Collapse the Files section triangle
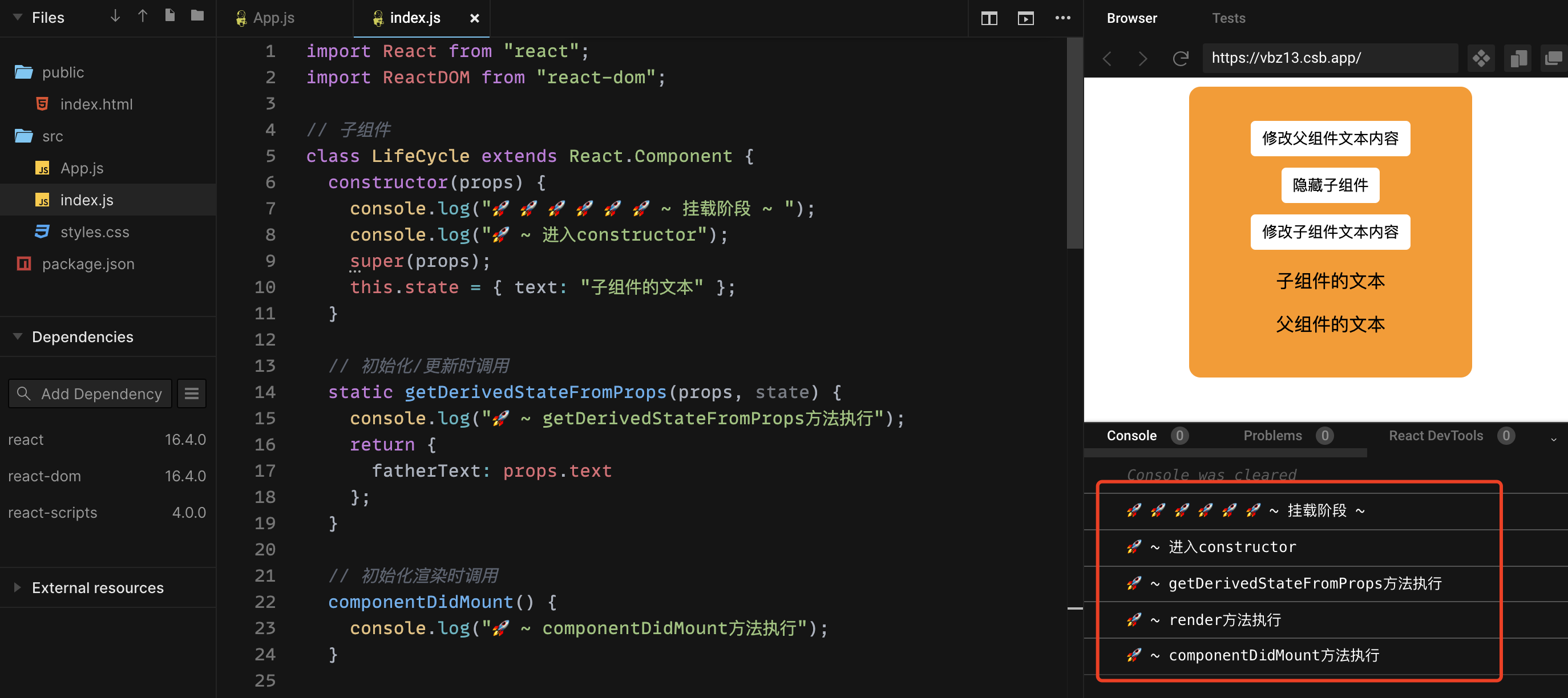The height and width of the screenshot is (698, 1568). (18, 18)
